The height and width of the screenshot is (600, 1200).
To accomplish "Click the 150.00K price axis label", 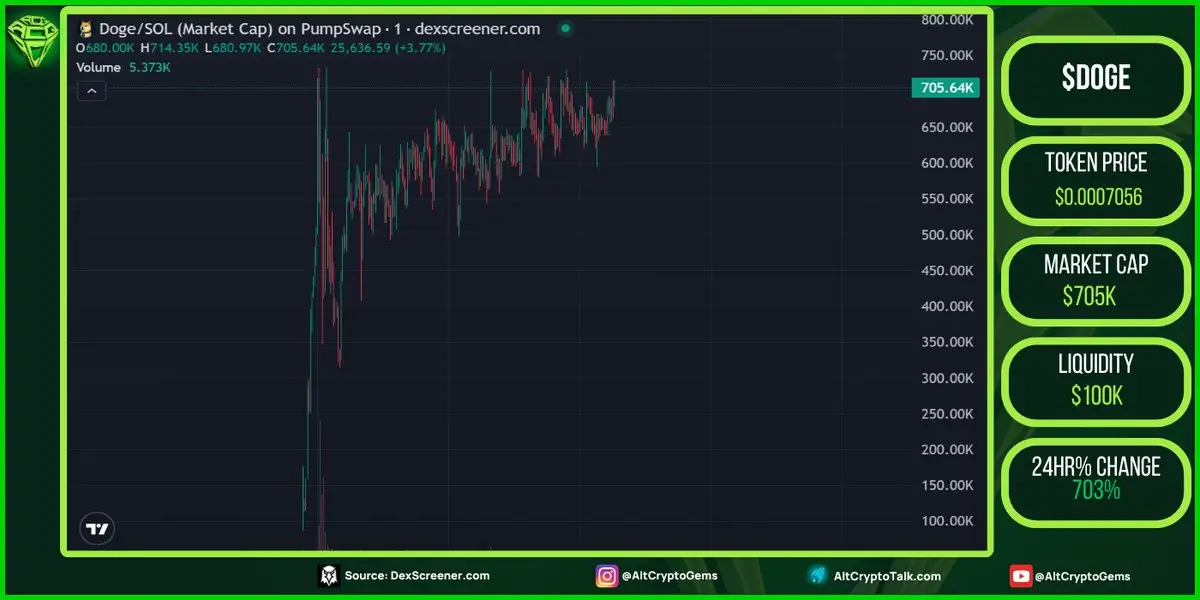I will (946, 485).
